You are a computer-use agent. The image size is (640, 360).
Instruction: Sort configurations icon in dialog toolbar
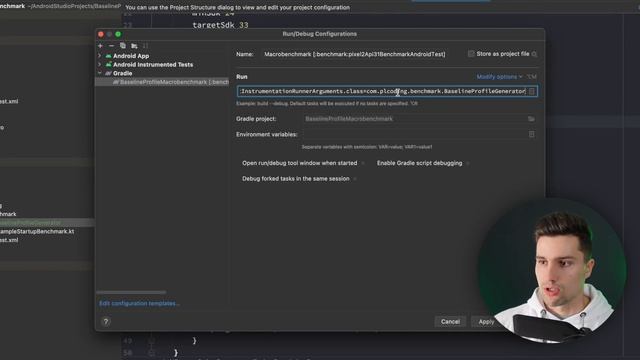click(x=145, y=46)
